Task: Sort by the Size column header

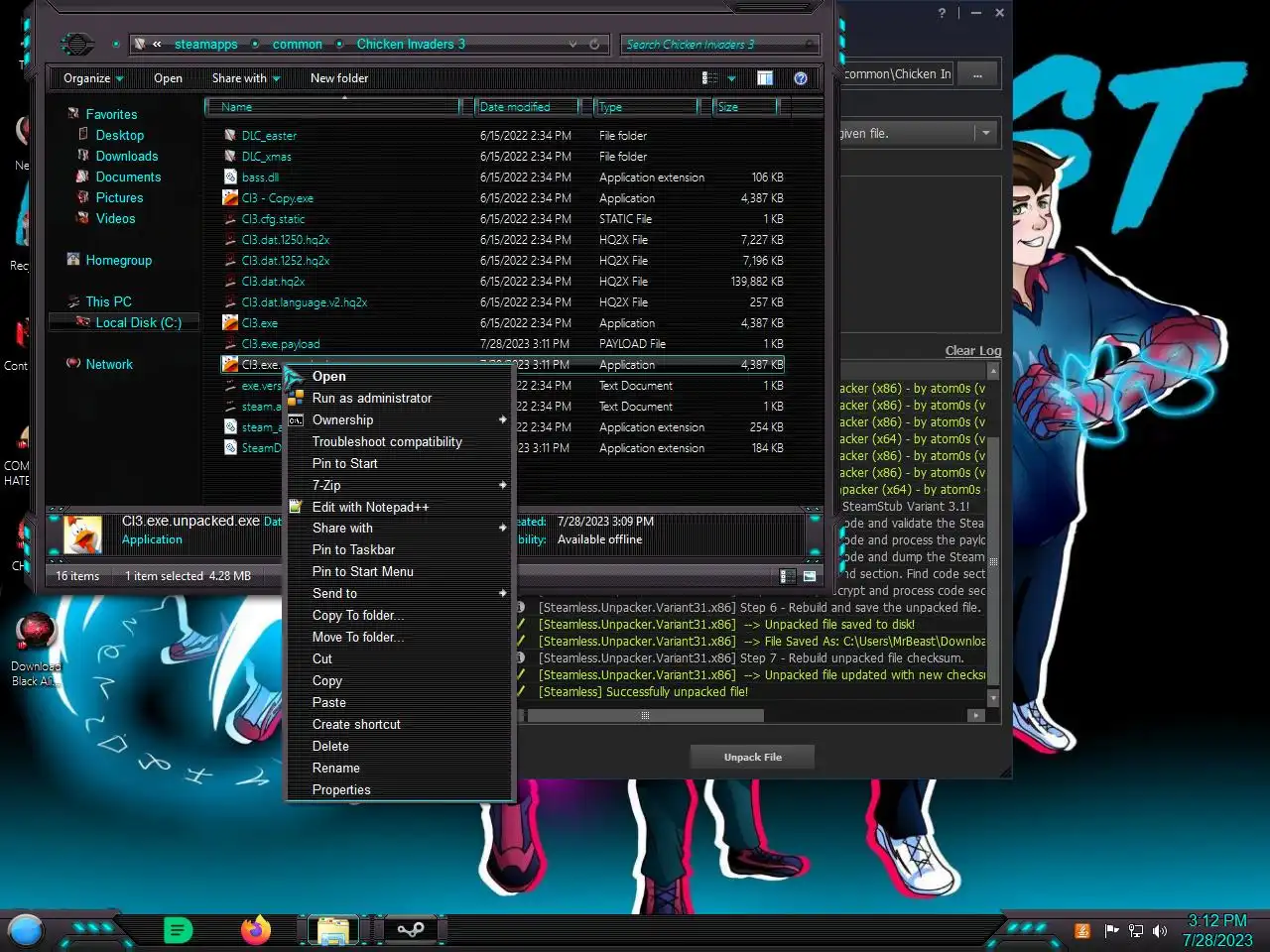Action: 746,107
